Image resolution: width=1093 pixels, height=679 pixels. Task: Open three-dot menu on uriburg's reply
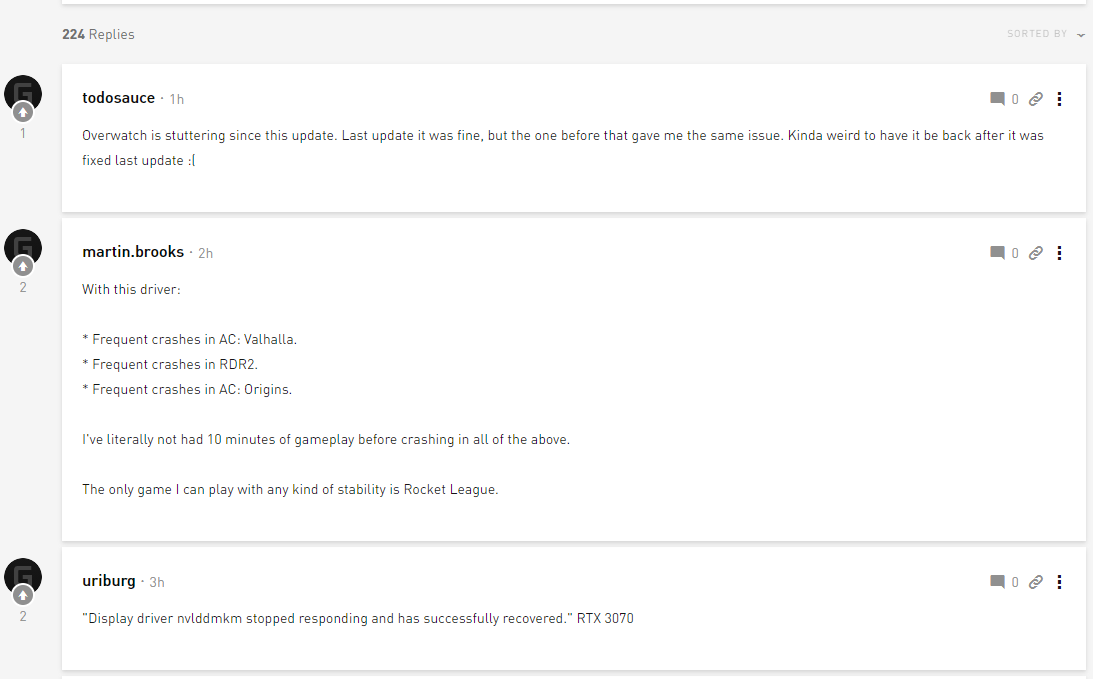[x=1059, y=582]
